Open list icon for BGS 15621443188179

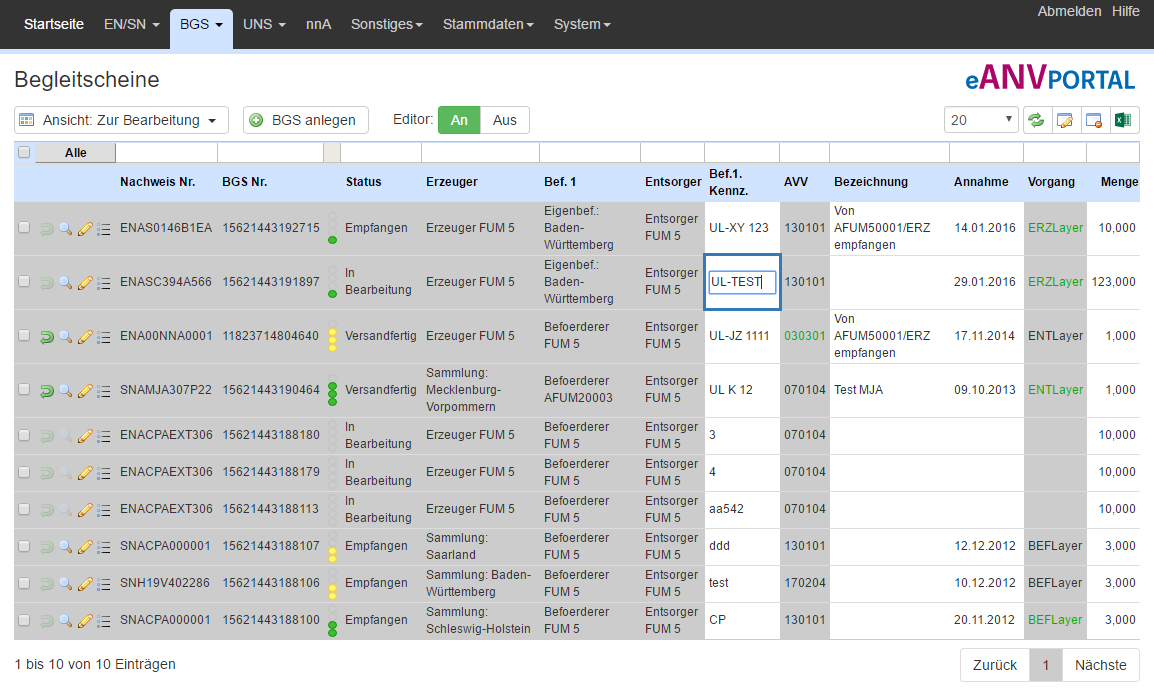[x=104, y=473]
